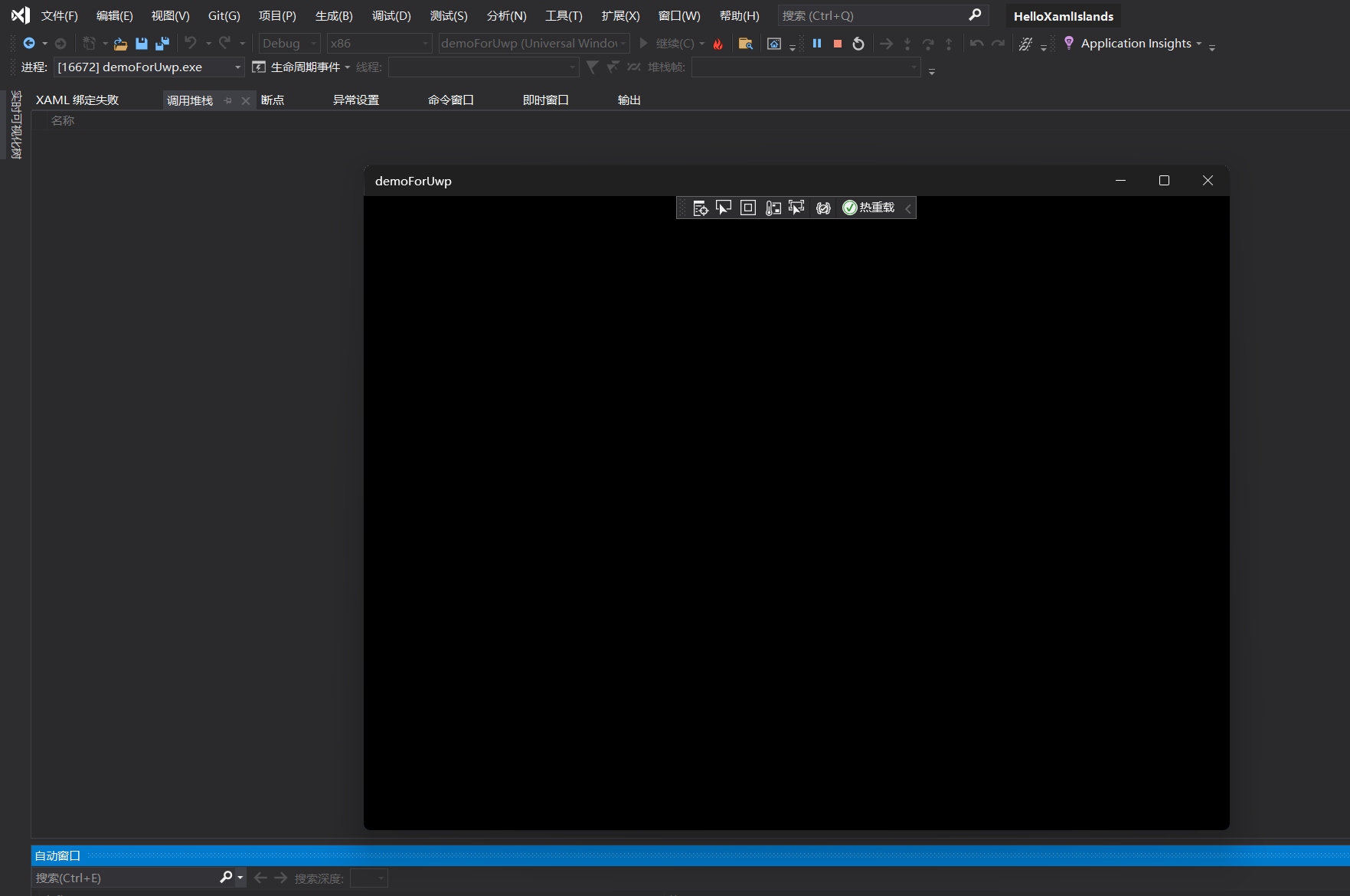This screenshot has width=1350, height=896.
Task: Open the Git(G) menu
Action: tap(224, 16)
